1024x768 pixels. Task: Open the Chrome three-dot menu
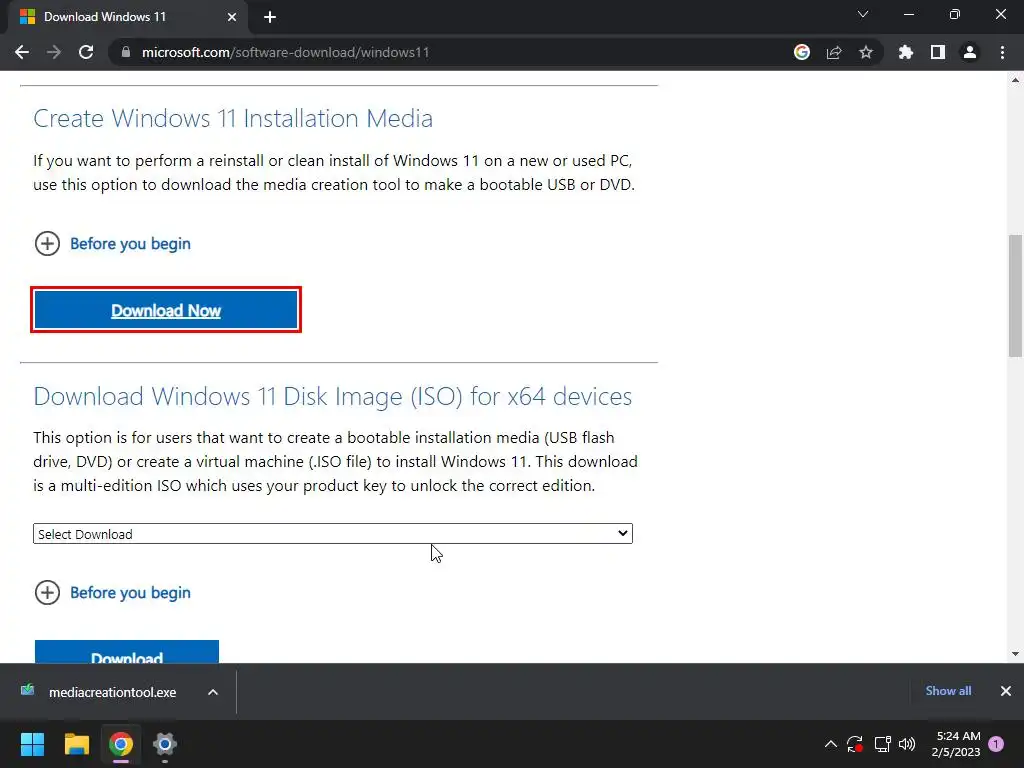click(1002, 52)
